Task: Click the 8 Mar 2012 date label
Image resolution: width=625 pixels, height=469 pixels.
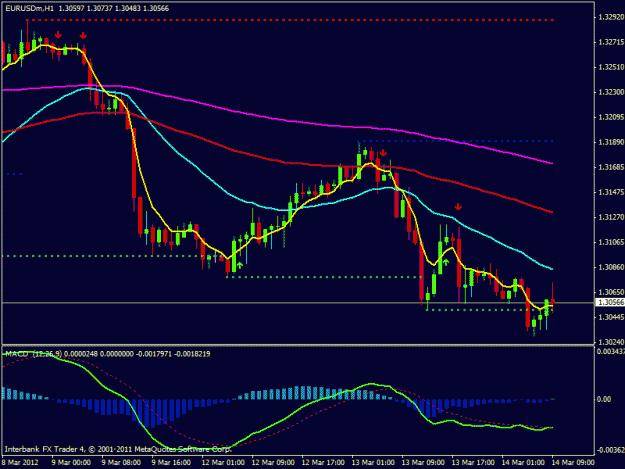Action: 20,462
